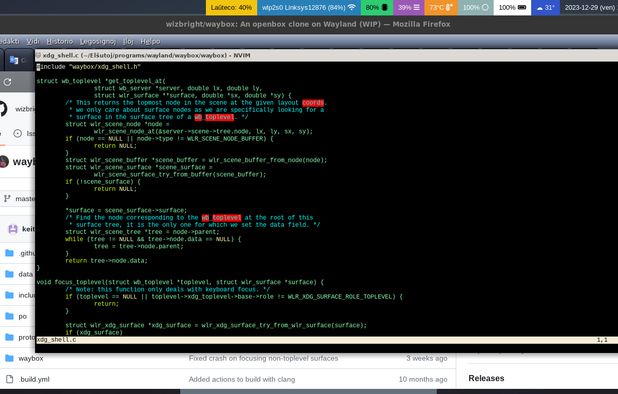Open the data folder
Screen dimensions: 618x394
tap(26, 274)
